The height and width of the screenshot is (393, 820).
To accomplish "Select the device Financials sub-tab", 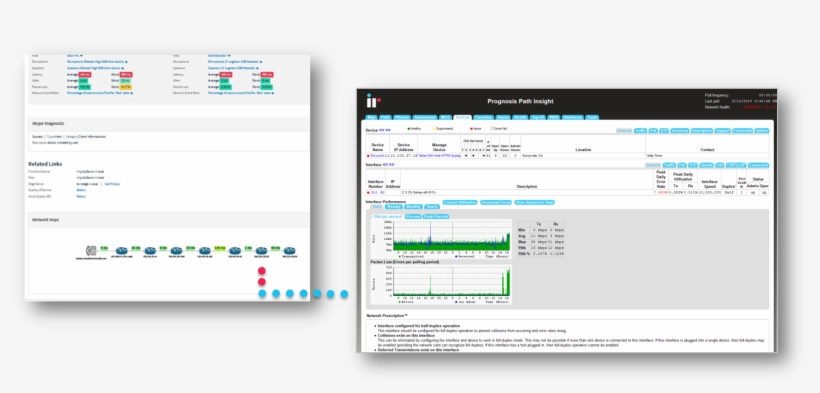I will 743,130.
